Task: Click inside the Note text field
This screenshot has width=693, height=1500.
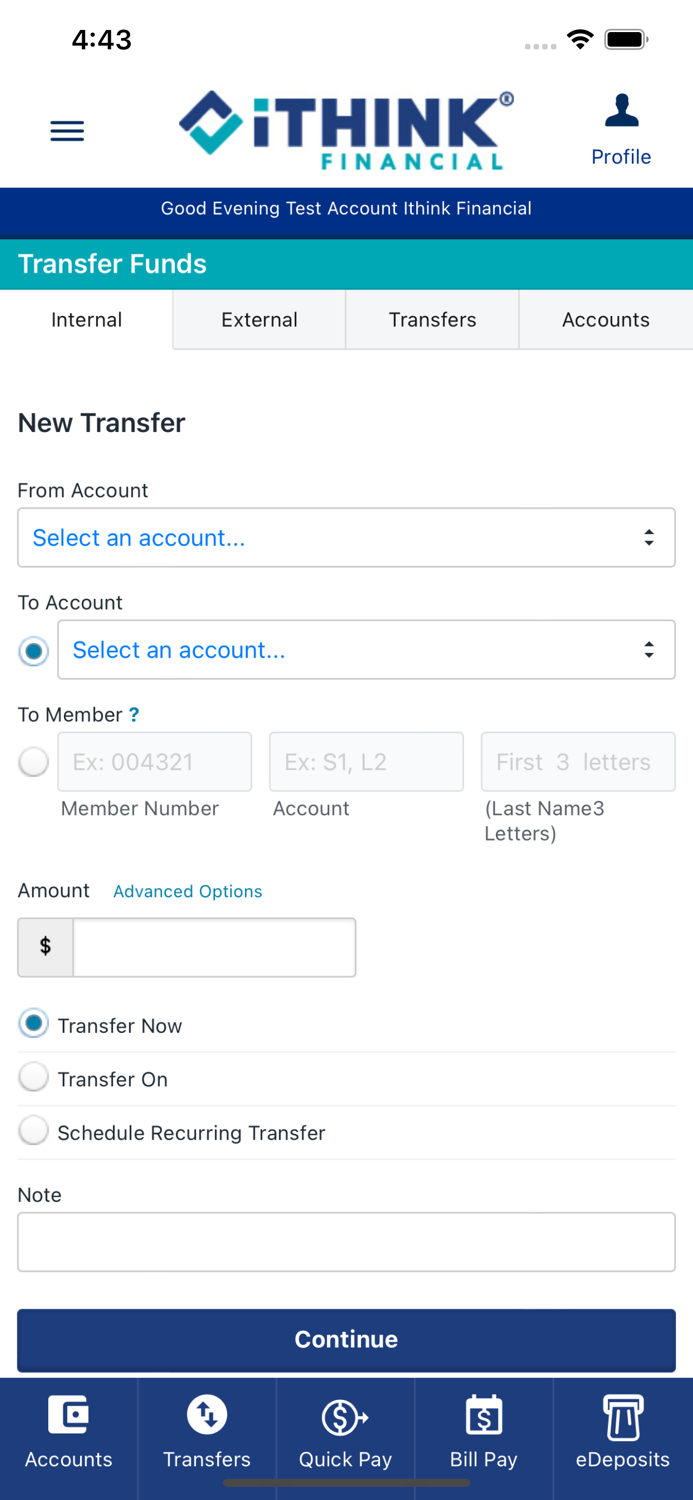Action: 346,1241
